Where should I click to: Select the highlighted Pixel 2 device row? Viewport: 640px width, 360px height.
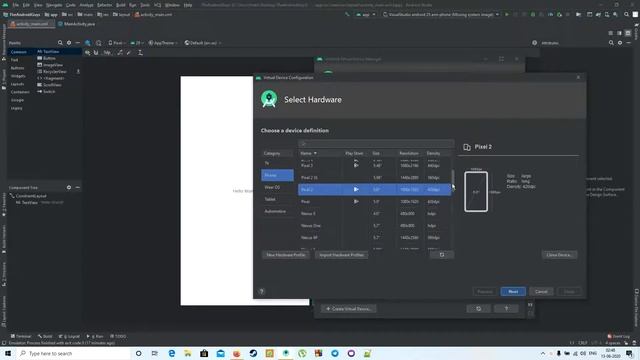375,189
